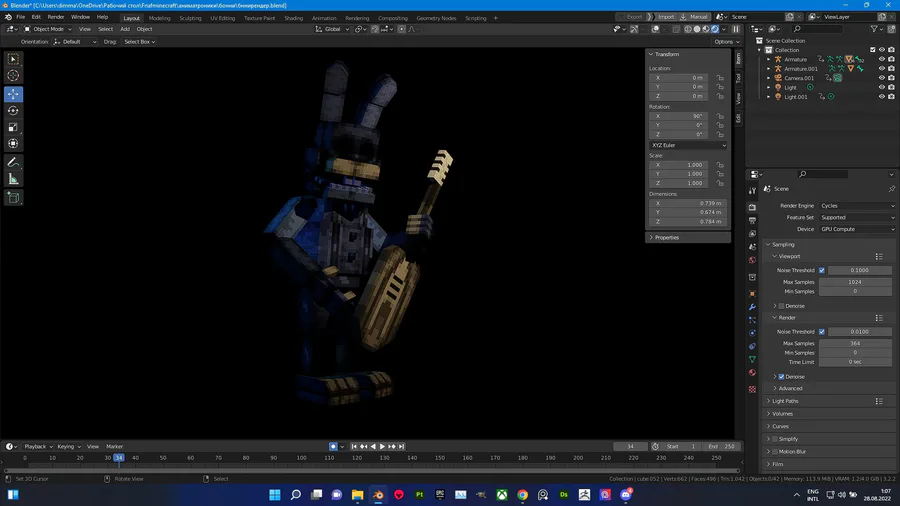
Task: Adjust the render Max Samples field
Action: point(855,343)
